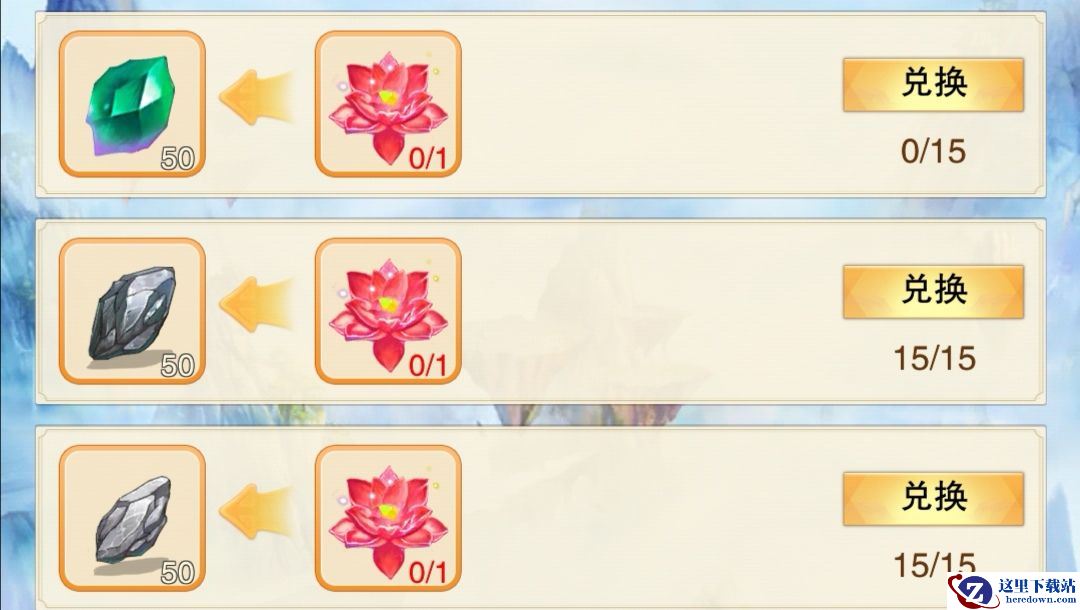Select the 15/15 counter in silver ore row

pyautogui.click(x=935, y=565)
